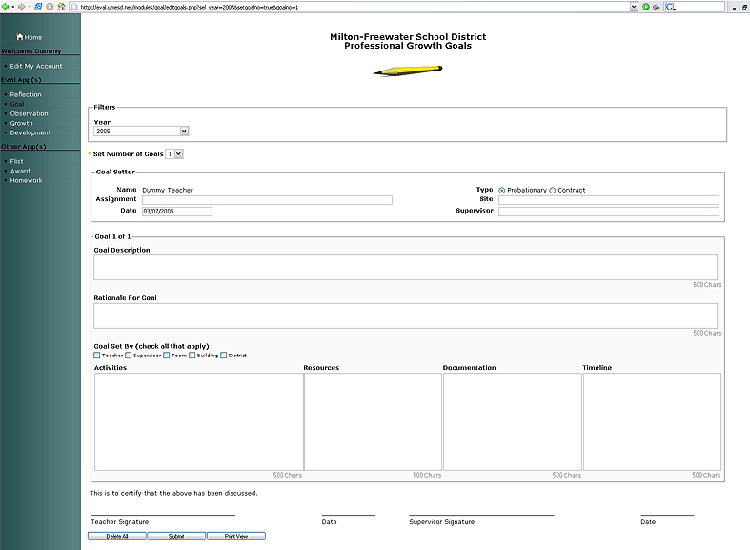This screenshot has height=550, width=750.
Task: Open the Flist sidebar link
Action: click(16, 161)
